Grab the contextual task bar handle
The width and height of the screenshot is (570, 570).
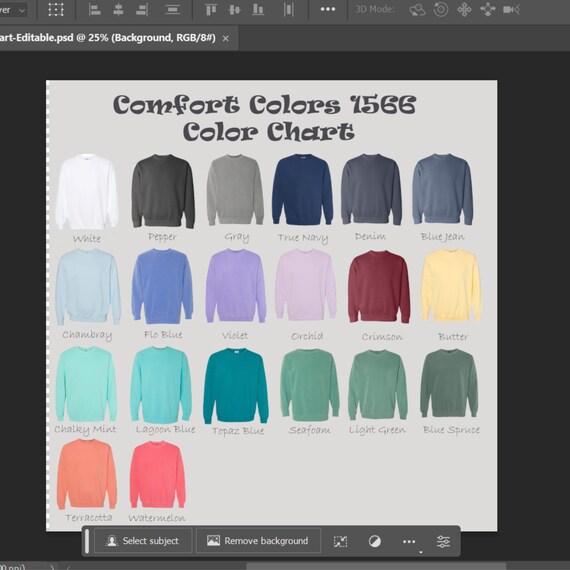(87, 541)
